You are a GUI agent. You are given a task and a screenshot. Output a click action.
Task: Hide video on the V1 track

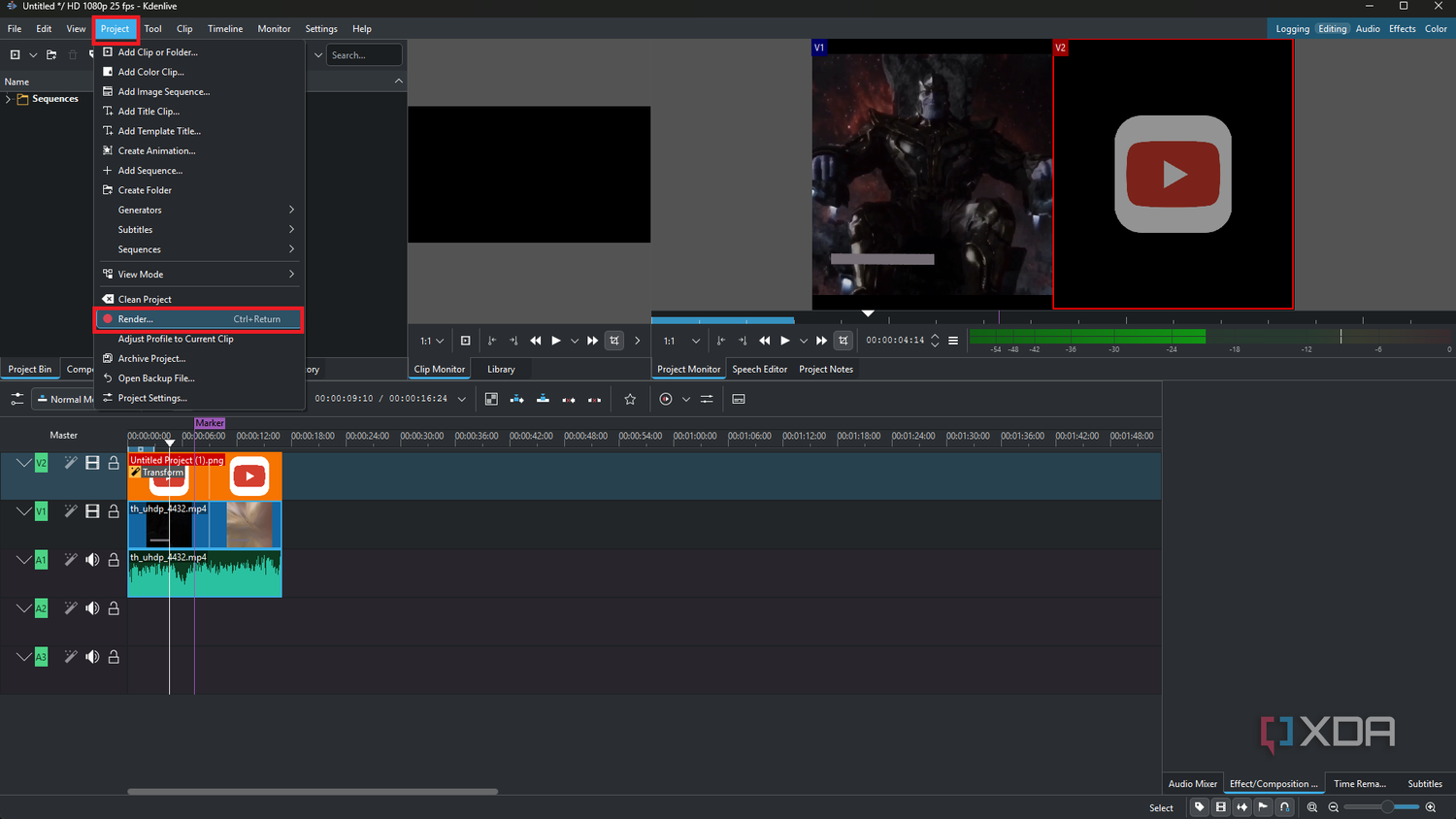92,511
